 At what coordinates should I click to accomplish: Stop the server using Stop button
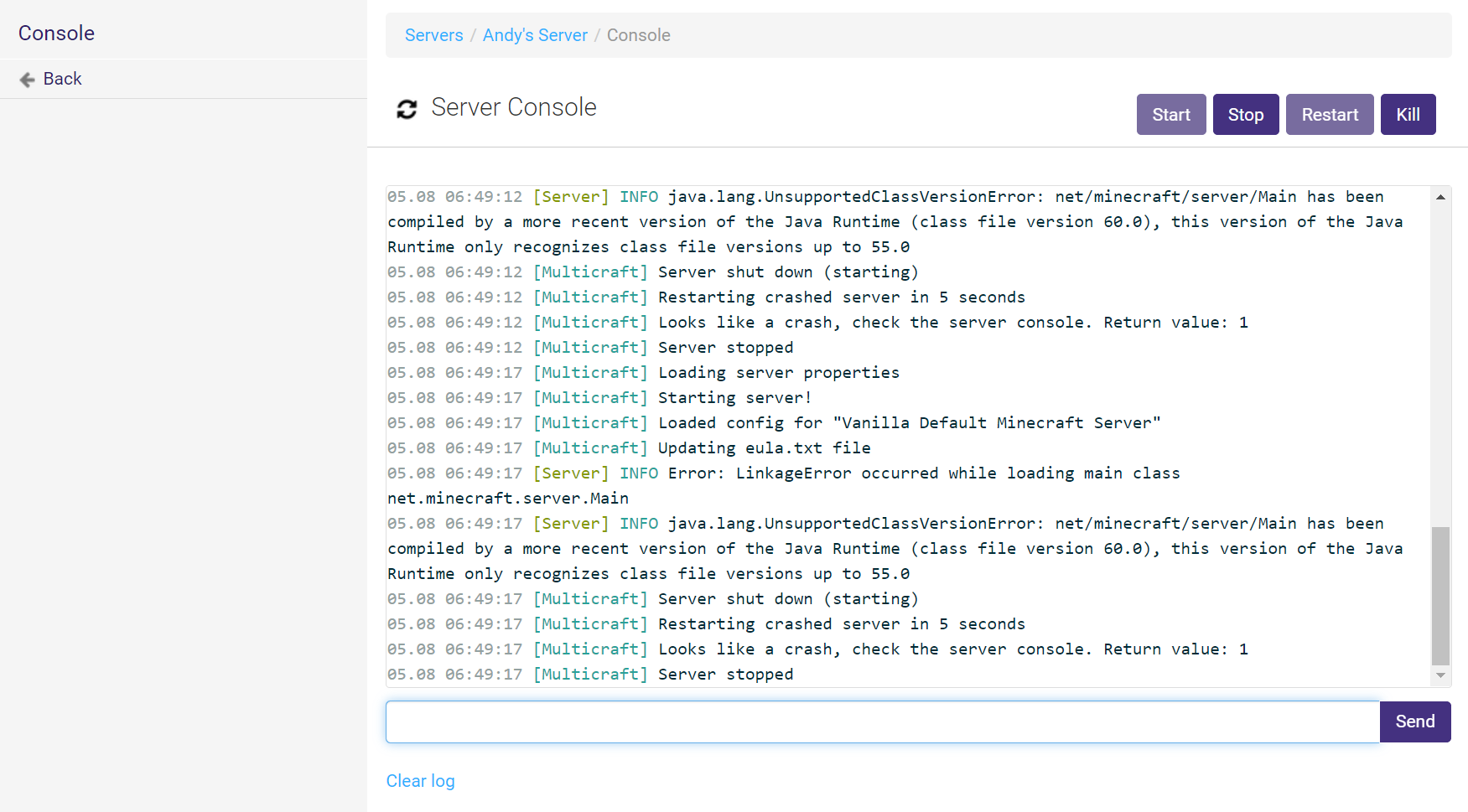click(1246, 115)
